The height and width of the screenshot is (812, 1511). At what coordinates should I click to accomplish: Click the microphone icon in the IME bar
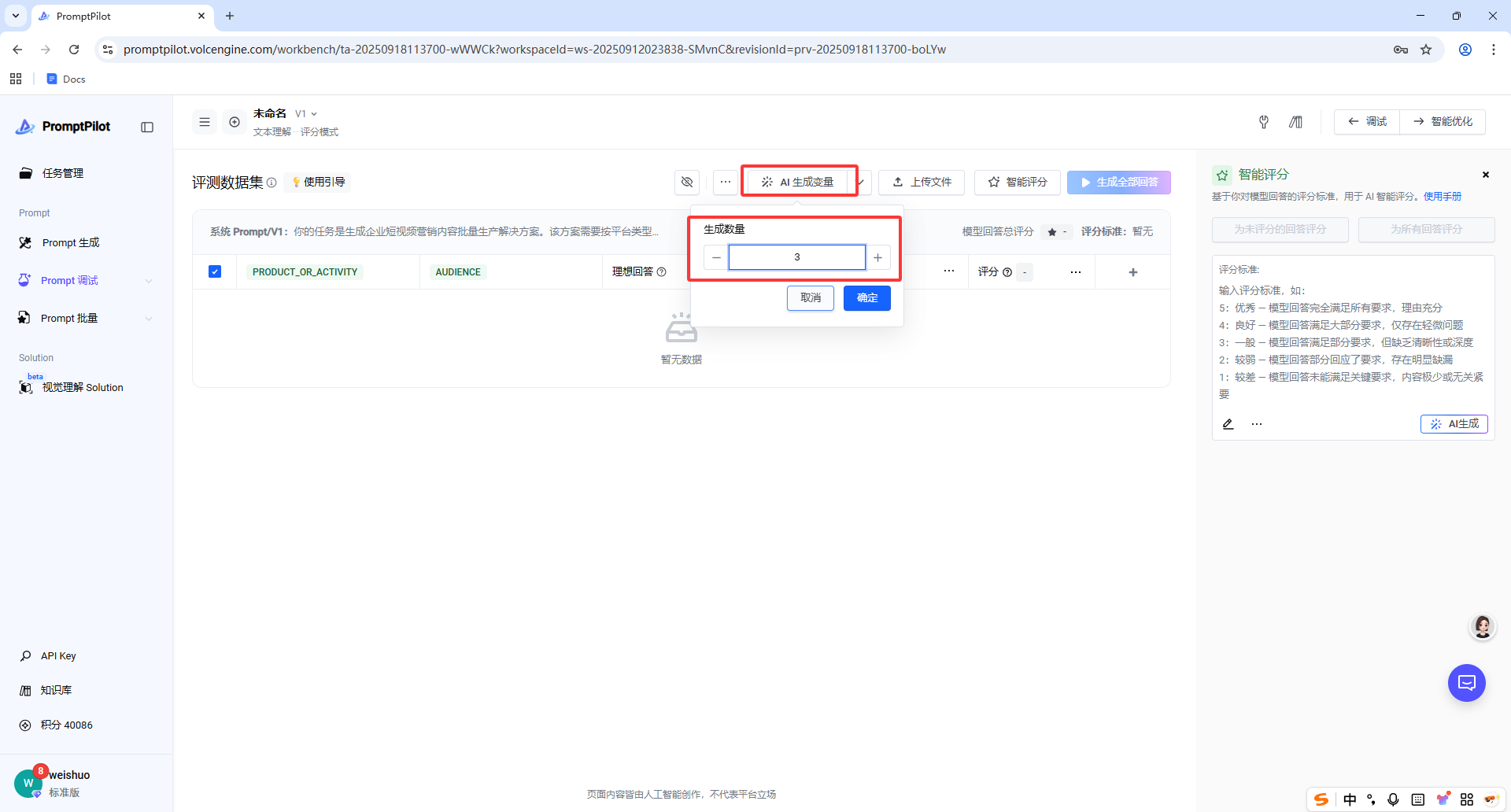pyautogui.click(x=1393, y=799)
